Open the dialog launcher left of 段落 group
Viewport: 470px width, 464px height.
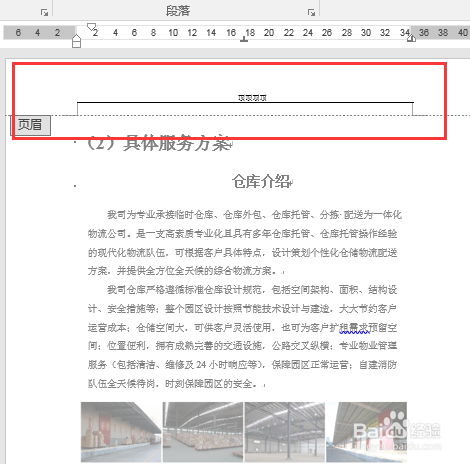point(44,13)
